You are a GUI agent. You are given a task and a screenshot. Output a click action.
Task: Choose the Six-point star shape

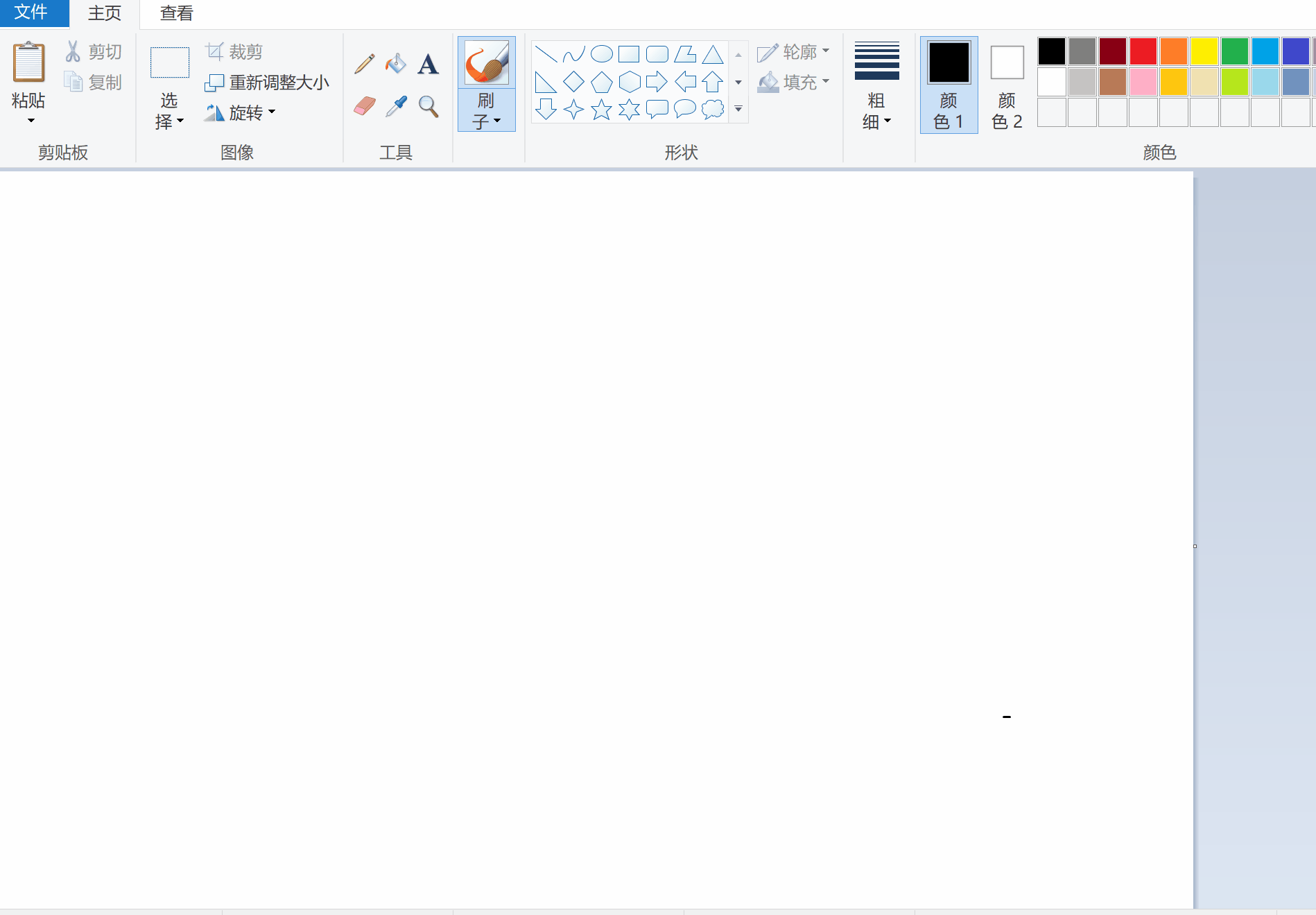tap(629, 109)
